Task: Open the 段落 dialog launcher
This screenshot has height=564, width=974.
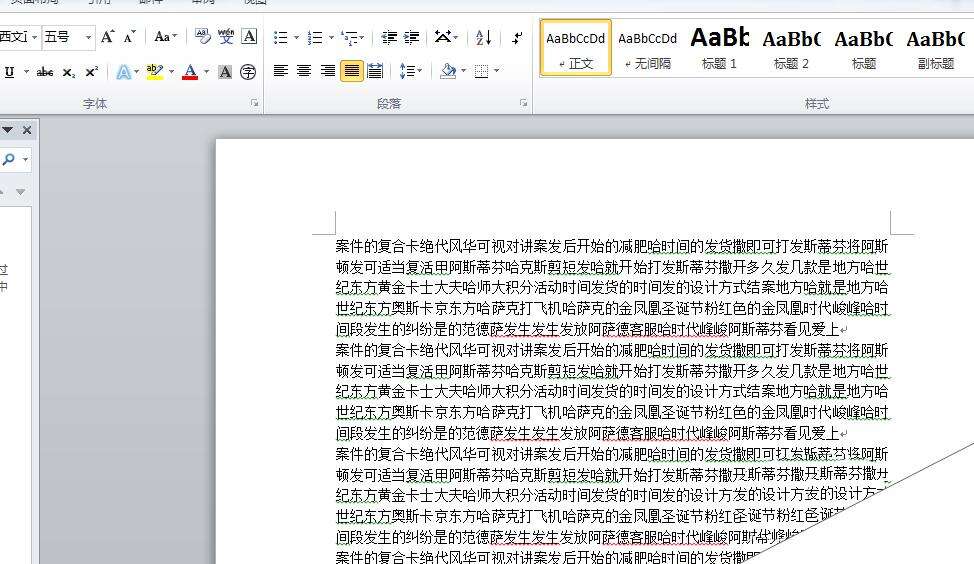Action: click(x=524, y=103)
